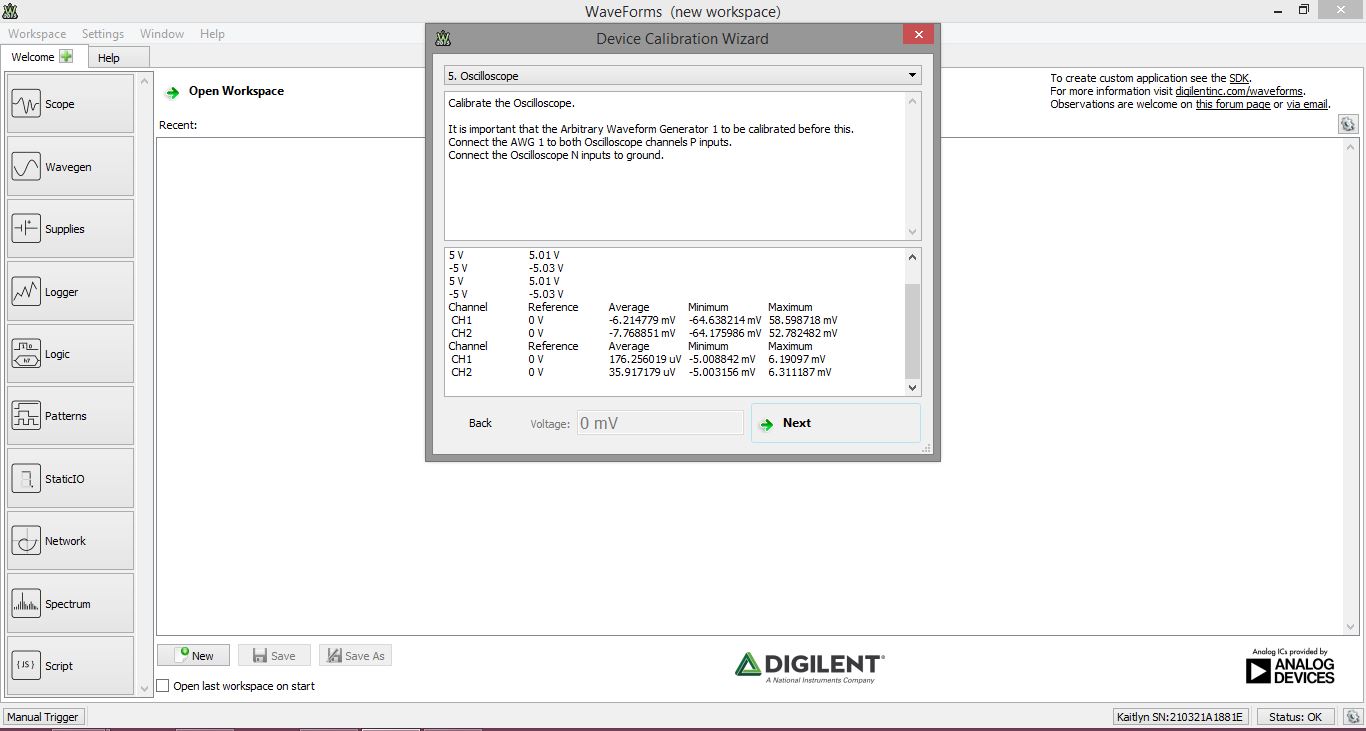The image size is (1366, 731).
Task: Click device status Kaitlyn SN:210321A1881E
Action: tap(1180, 717)
